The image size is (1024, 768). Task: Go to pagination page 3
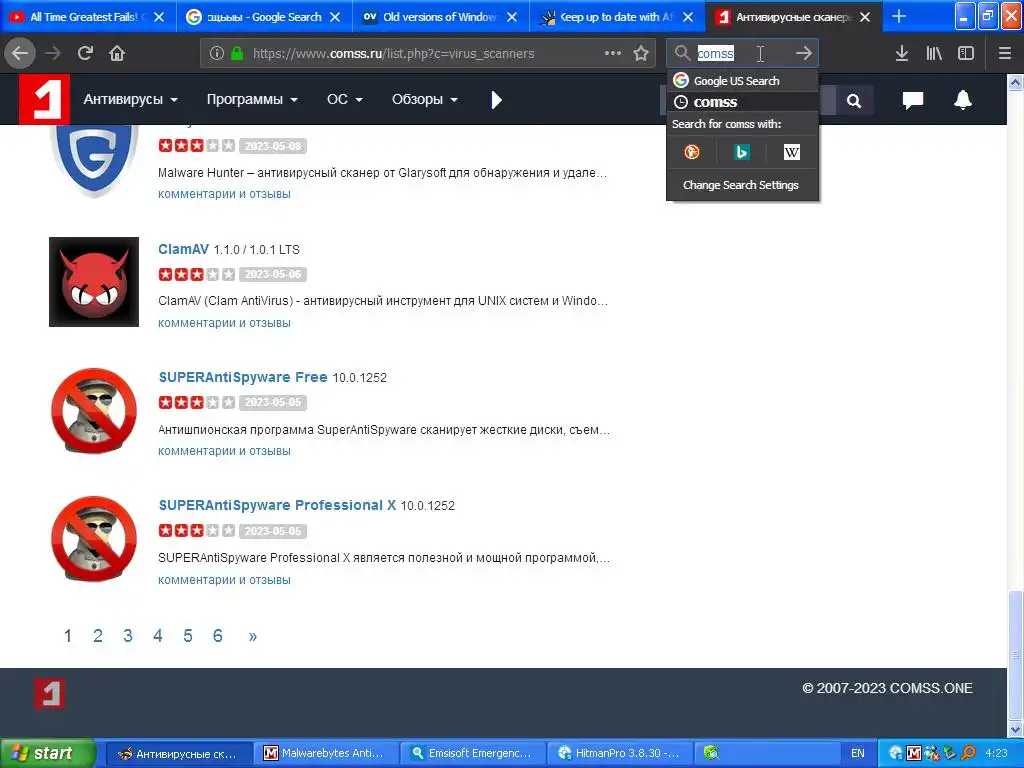(128, 635)
